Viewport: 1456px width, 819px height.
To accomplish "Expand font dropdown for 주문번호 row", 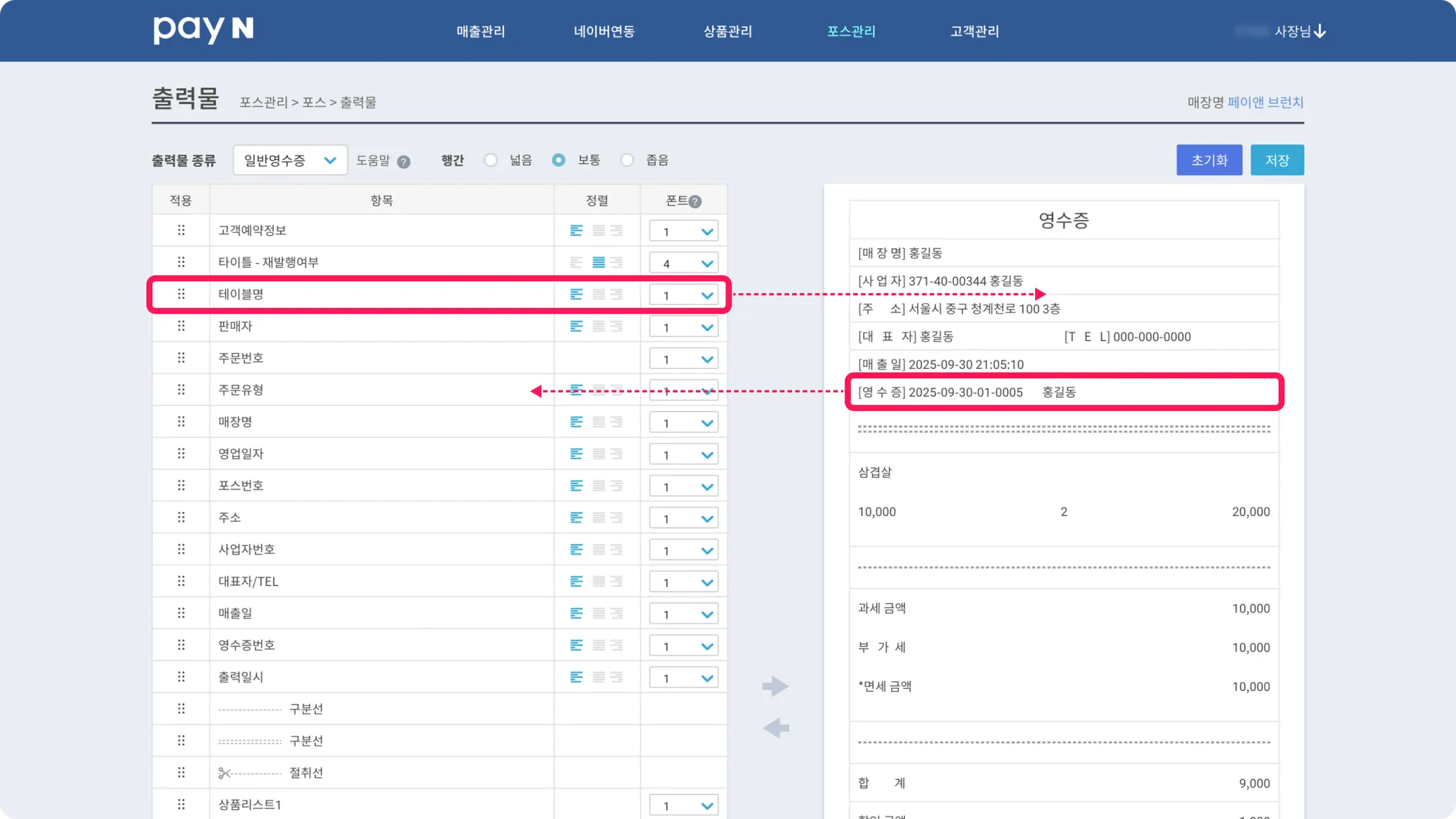I will 684,359.
